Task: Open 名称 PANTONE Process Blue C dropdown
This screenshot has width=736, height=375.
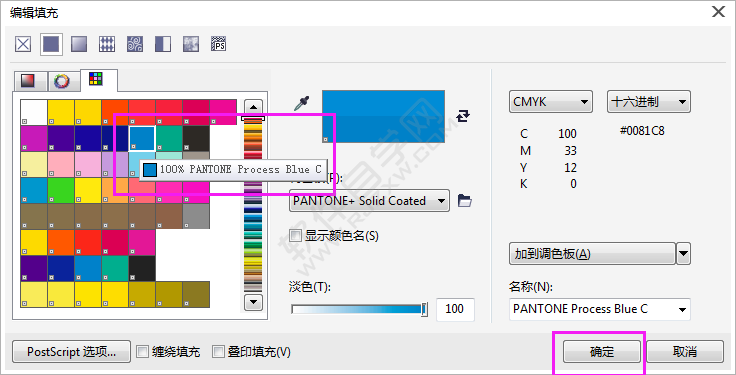Action: point(599,309)
